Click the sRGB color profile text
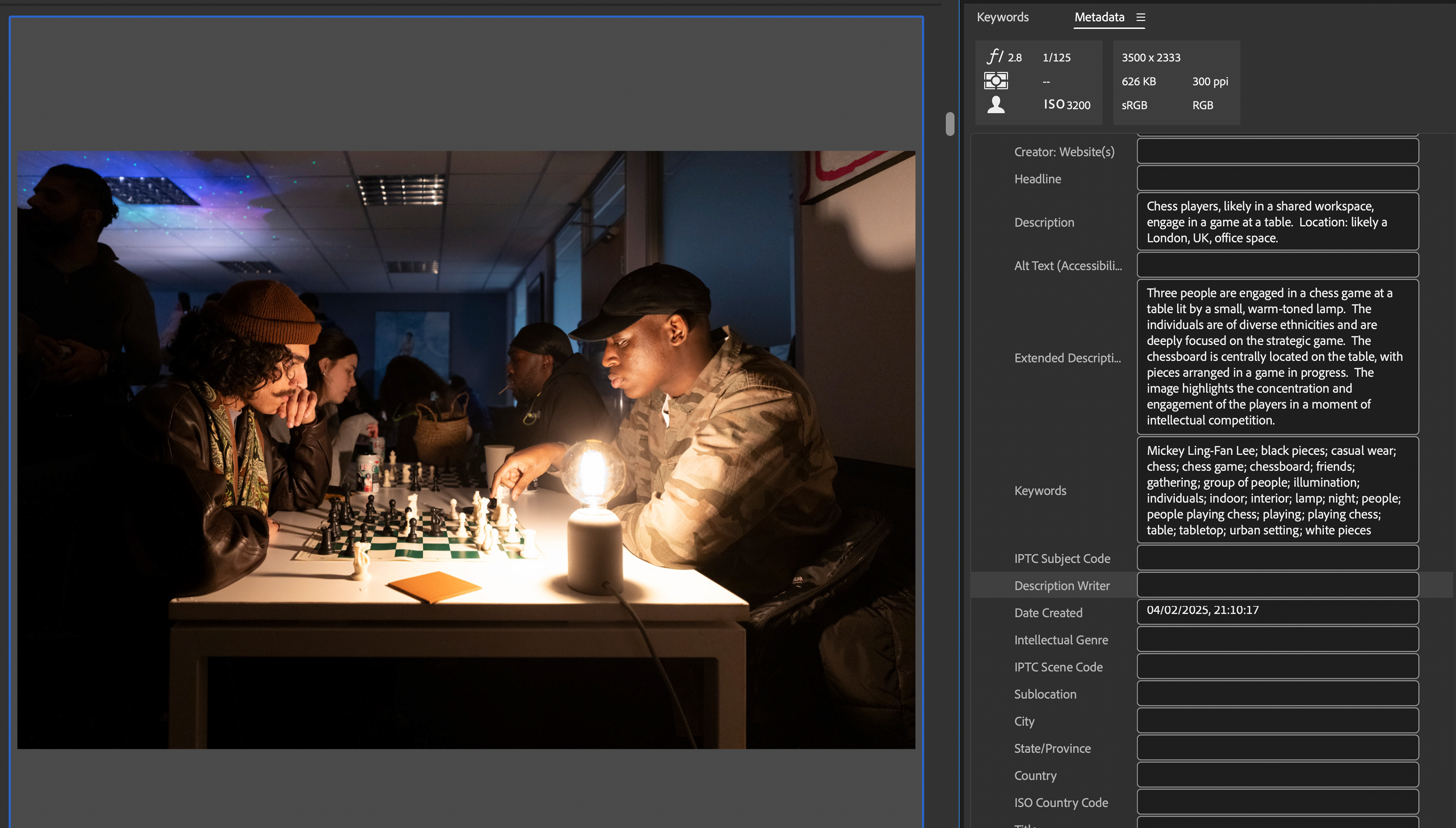This screenshot has height=828, width=1456. [1134, 105]
